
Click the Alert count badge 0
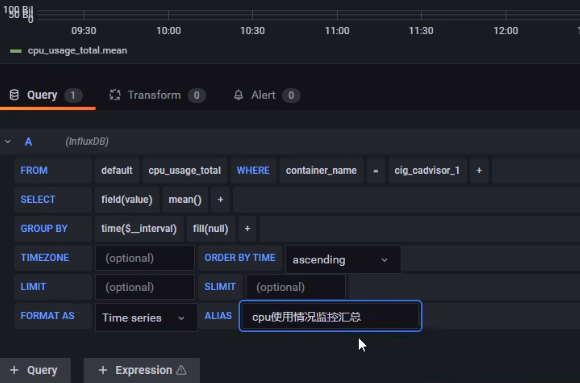291,95
